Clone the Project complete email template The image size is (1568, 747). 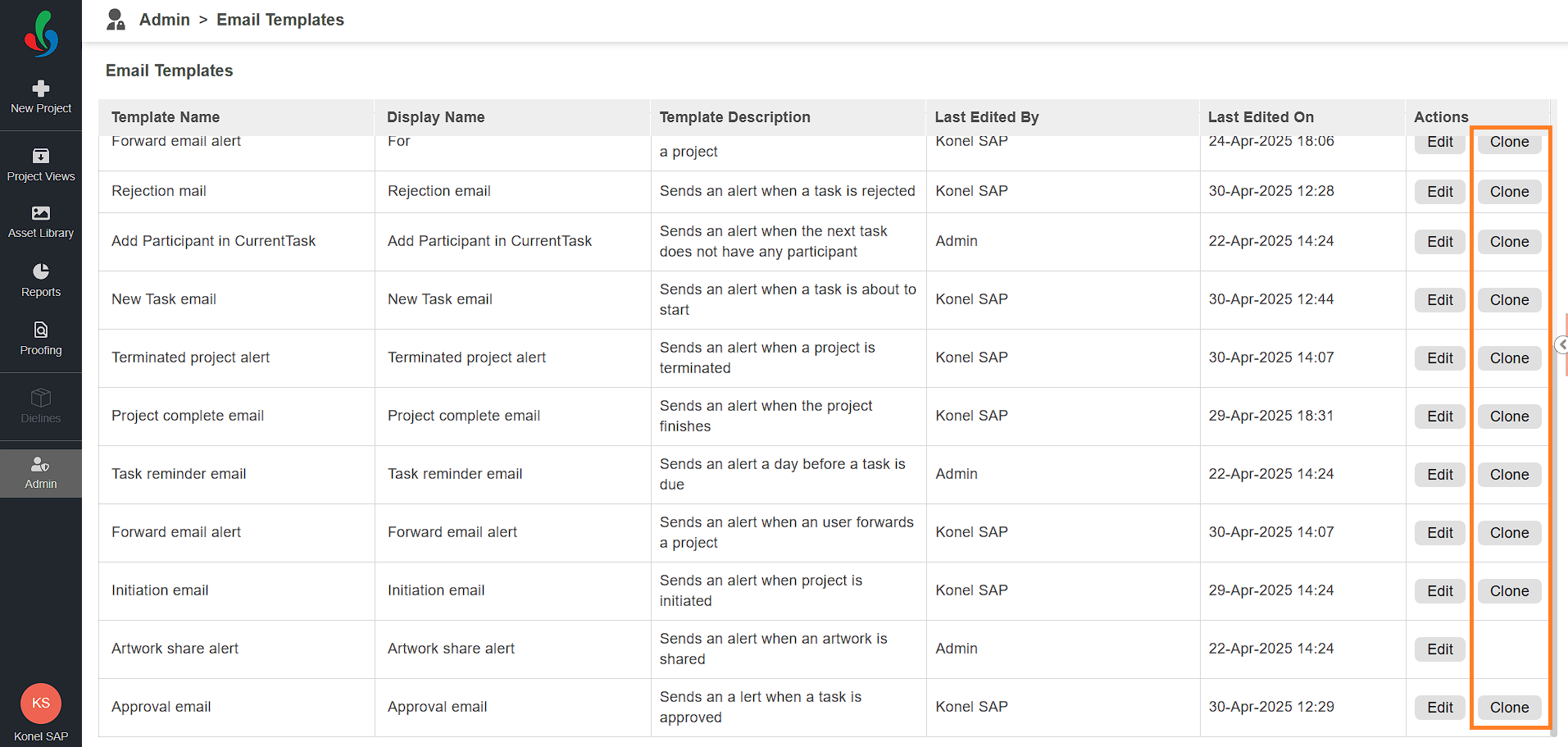1510,417
